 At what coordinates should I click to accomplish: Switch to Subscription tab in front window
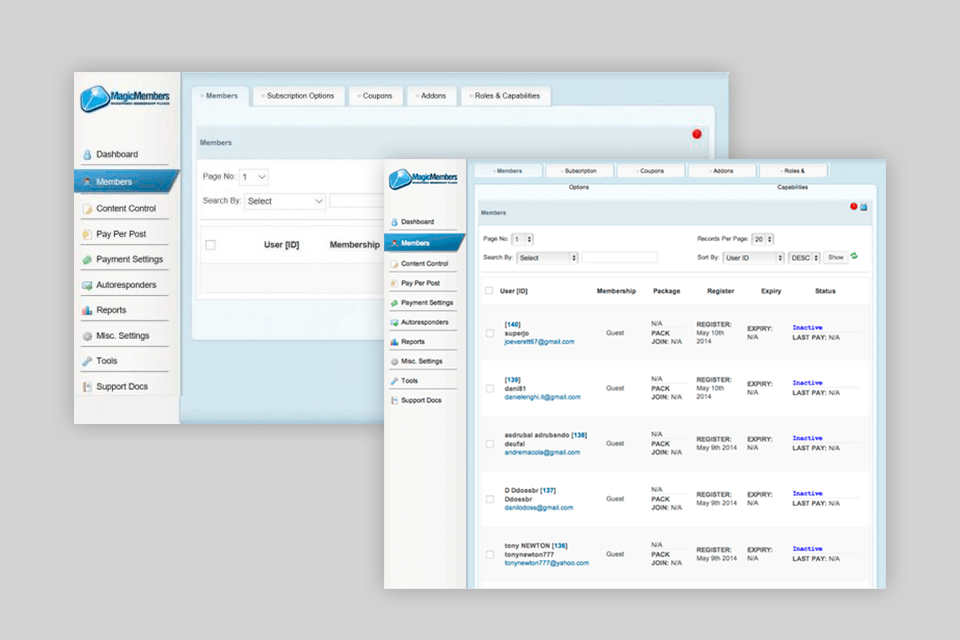tap(579, 171)
